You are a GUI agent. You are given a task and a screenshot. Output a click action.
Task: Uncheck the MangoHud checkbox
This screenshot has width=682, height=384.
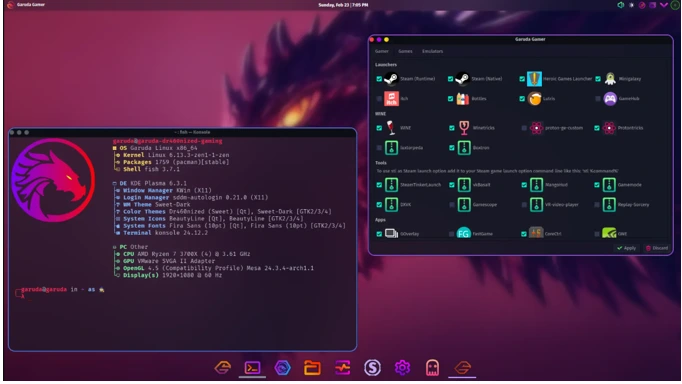(524, 185)
